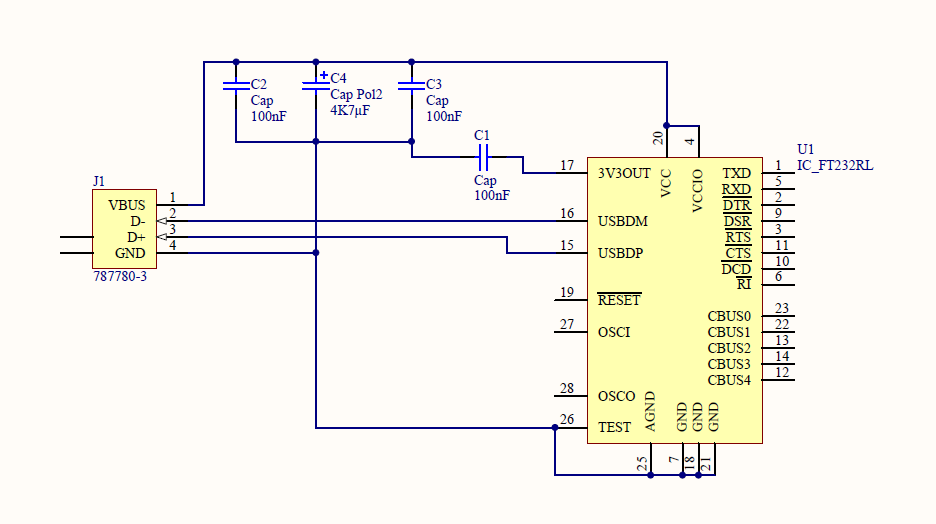Select the C4 polarized capacitor symbol
The height and width of the screenshot is (524, 936).
tap(316, 84)
